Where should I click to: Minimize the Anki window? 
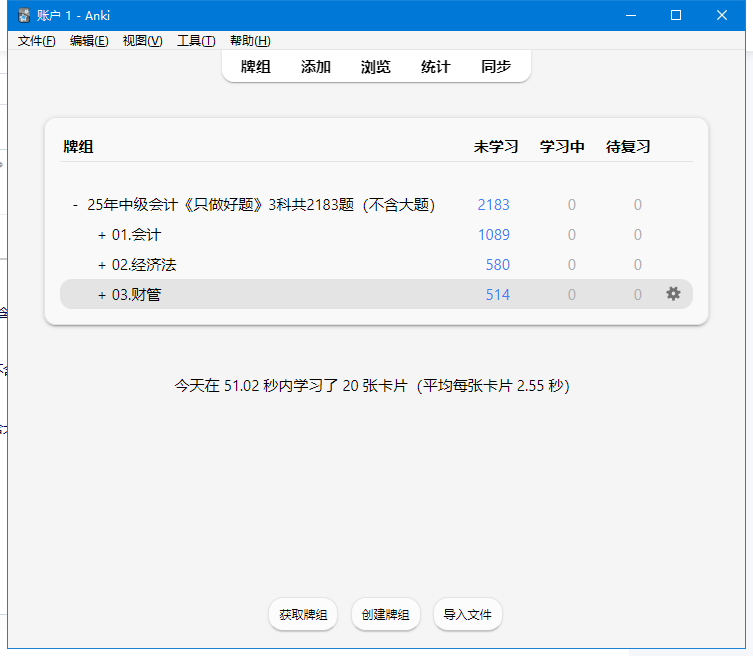click(631, 15)
